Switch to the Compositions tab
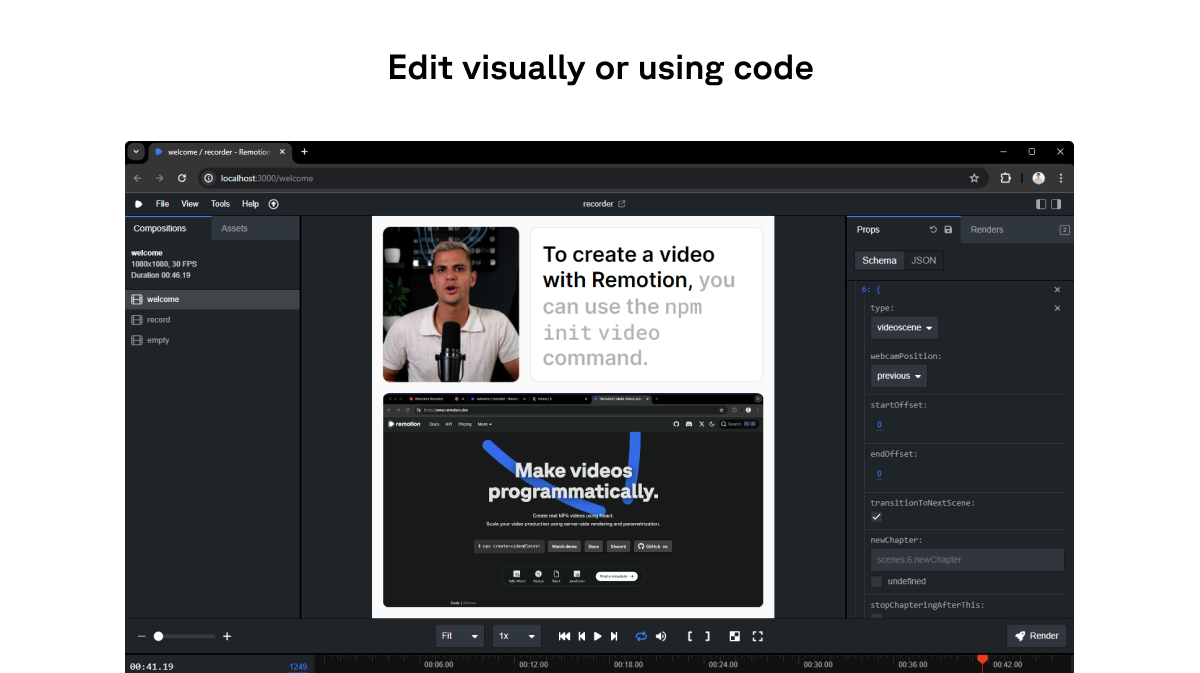This screenshot has height=673, width=1200. click(x=168, y=229)
